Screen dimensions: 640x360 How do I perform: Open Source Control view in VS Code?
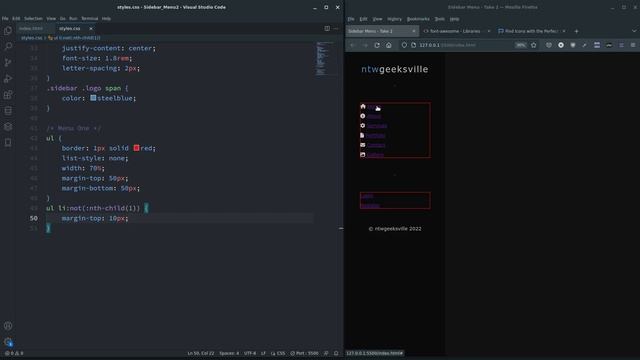pyautogui.click(x=8, y=62)
